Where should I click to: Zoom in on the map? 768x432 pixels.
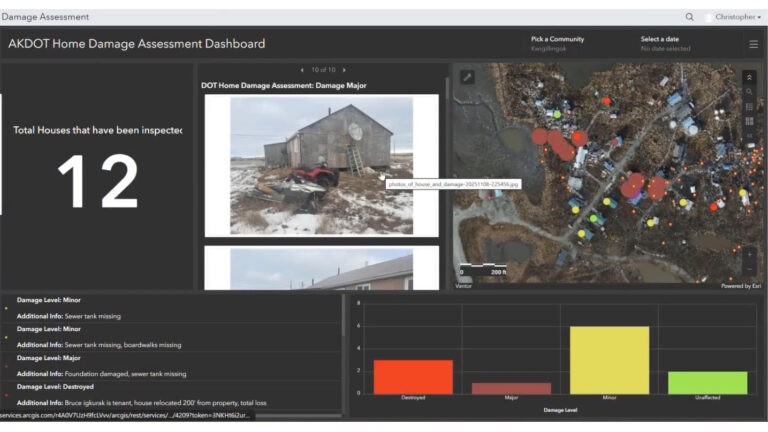coord(749,254)
